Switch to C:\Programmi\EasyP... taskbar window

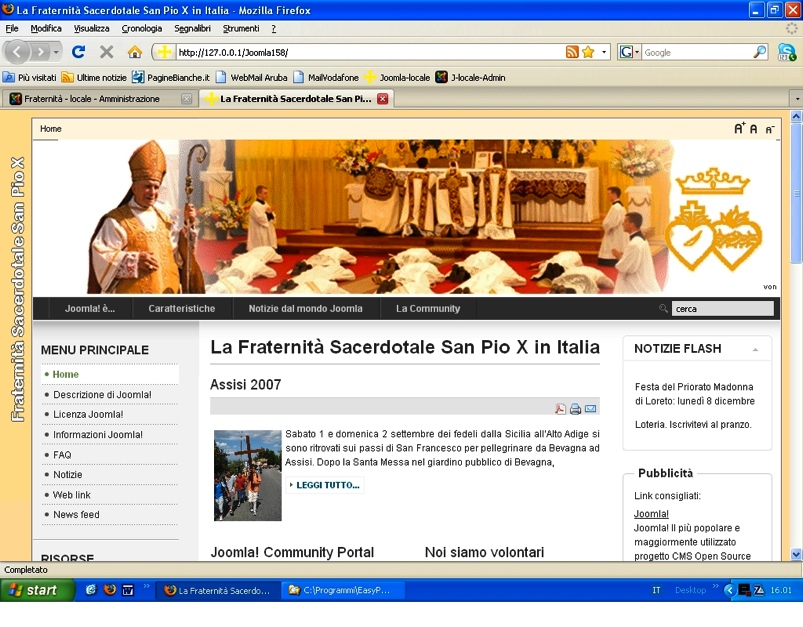pos(344,590)
